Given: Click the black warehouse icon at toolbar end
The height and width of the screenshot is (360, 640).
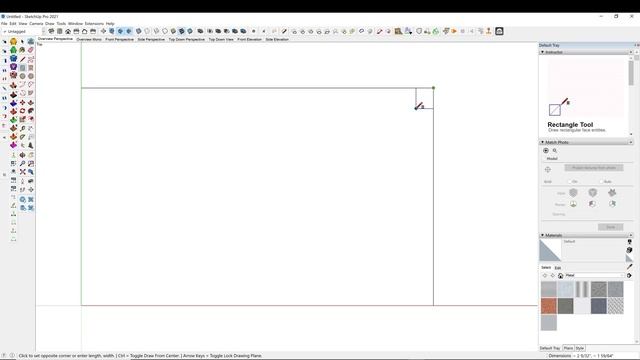Looking at the screenshot, I should coord(499,31).
